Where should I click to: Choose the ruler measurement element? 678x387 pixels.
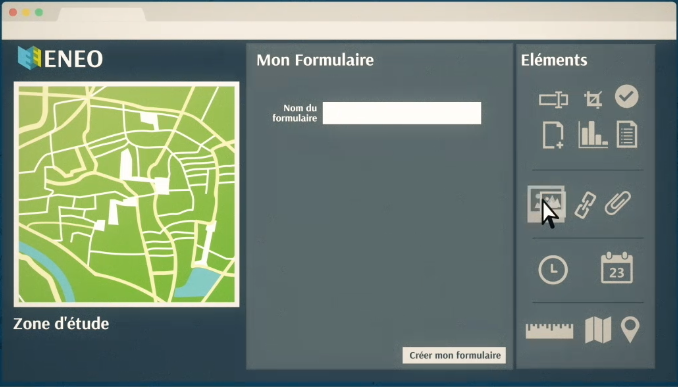pyautogui.click(x=550, y=330)
